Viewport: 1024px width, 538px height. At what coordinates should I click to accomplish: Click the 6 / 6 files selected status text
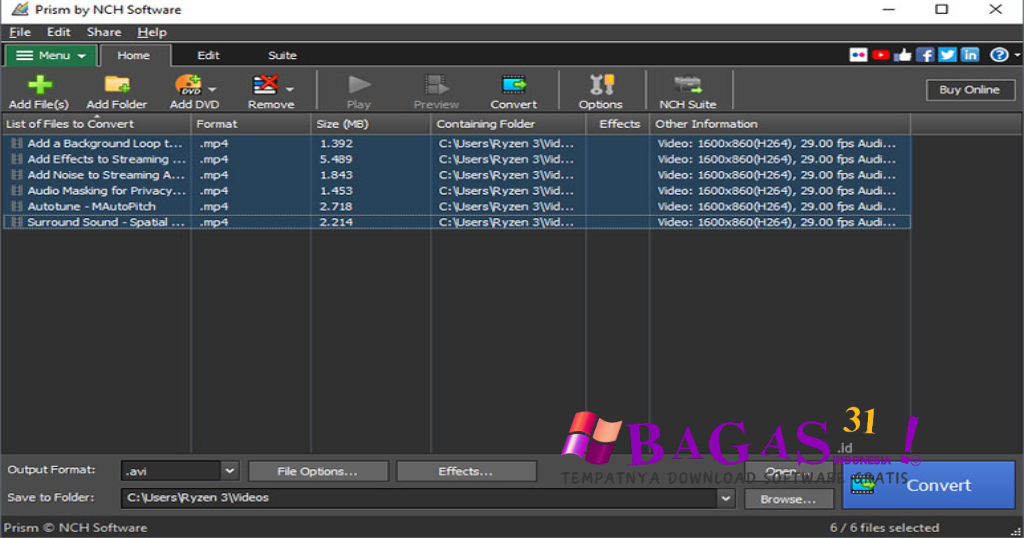[x=884, y=528]
